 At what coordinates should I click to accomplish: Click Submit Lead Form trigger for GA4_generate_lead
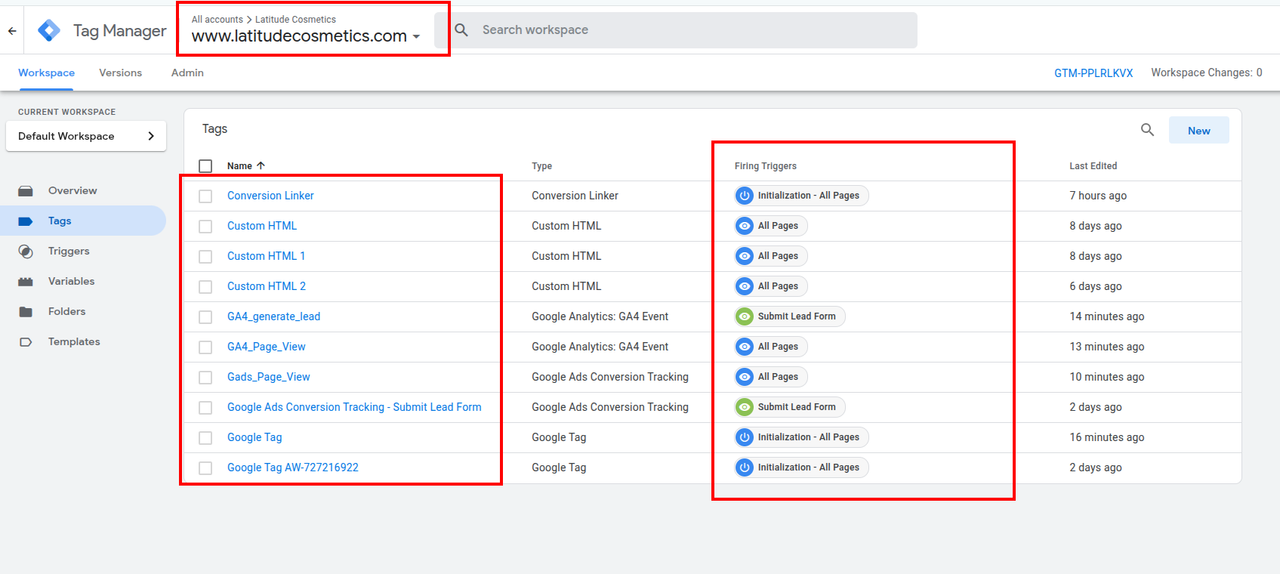coord(790,316)
